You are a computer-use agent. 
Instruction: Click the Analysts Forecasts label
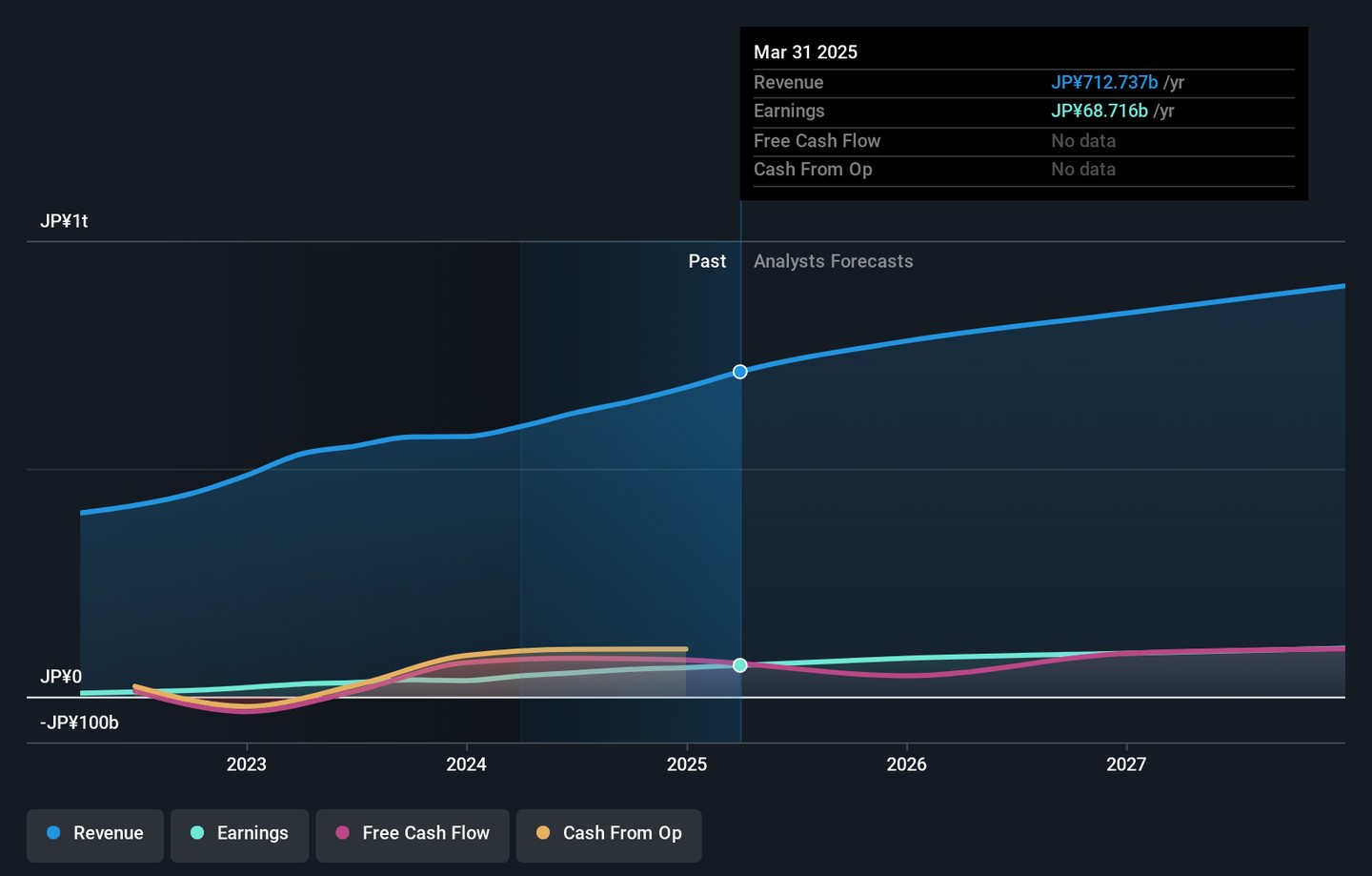tap(833, 261)
